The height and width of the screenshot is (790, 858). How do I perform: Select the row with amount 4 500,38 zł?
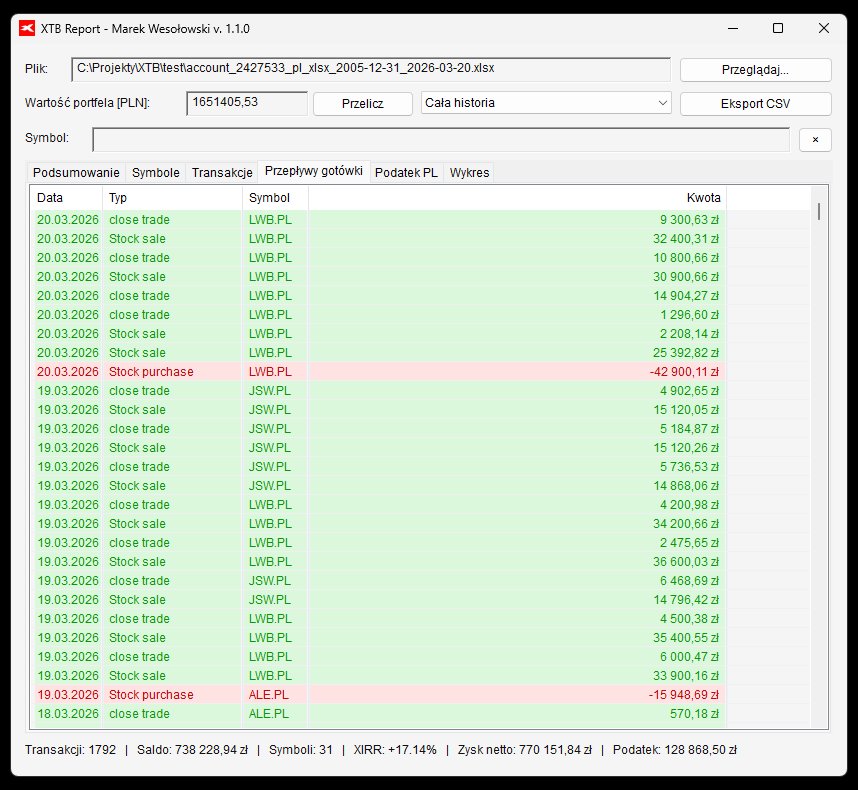point(378,619)
